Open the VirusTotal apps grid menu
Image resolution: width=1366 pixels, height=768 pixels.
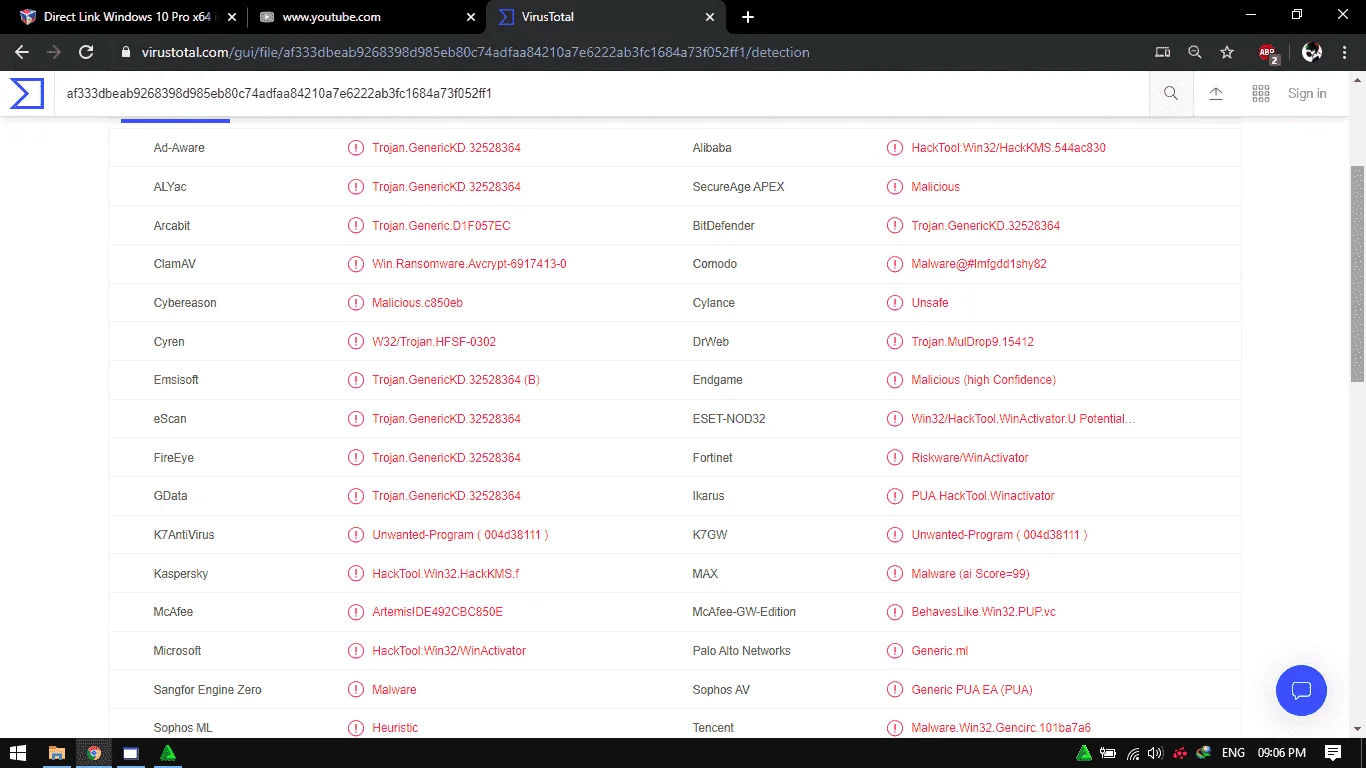[1261, 94]
